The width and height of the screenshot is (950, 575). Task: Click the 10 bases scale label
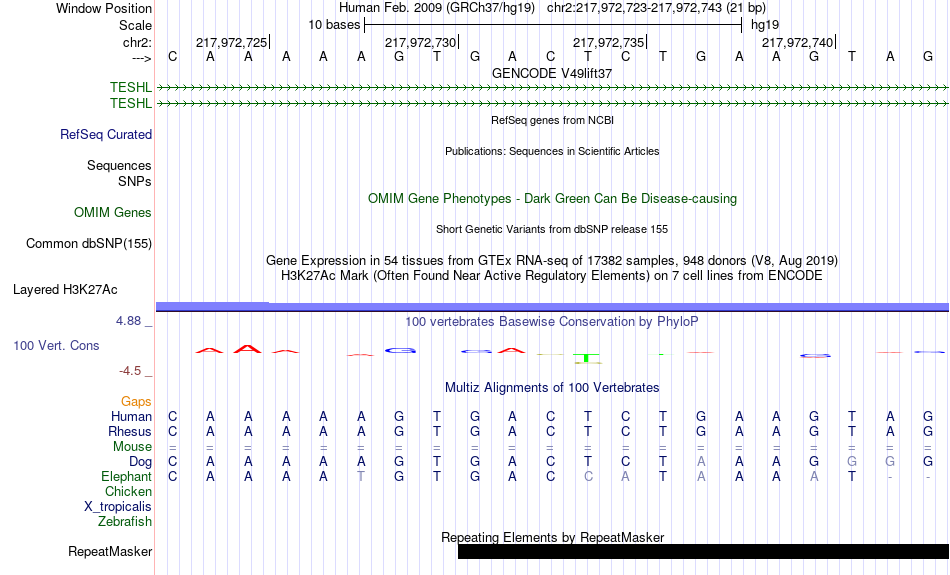click(334, 25)
